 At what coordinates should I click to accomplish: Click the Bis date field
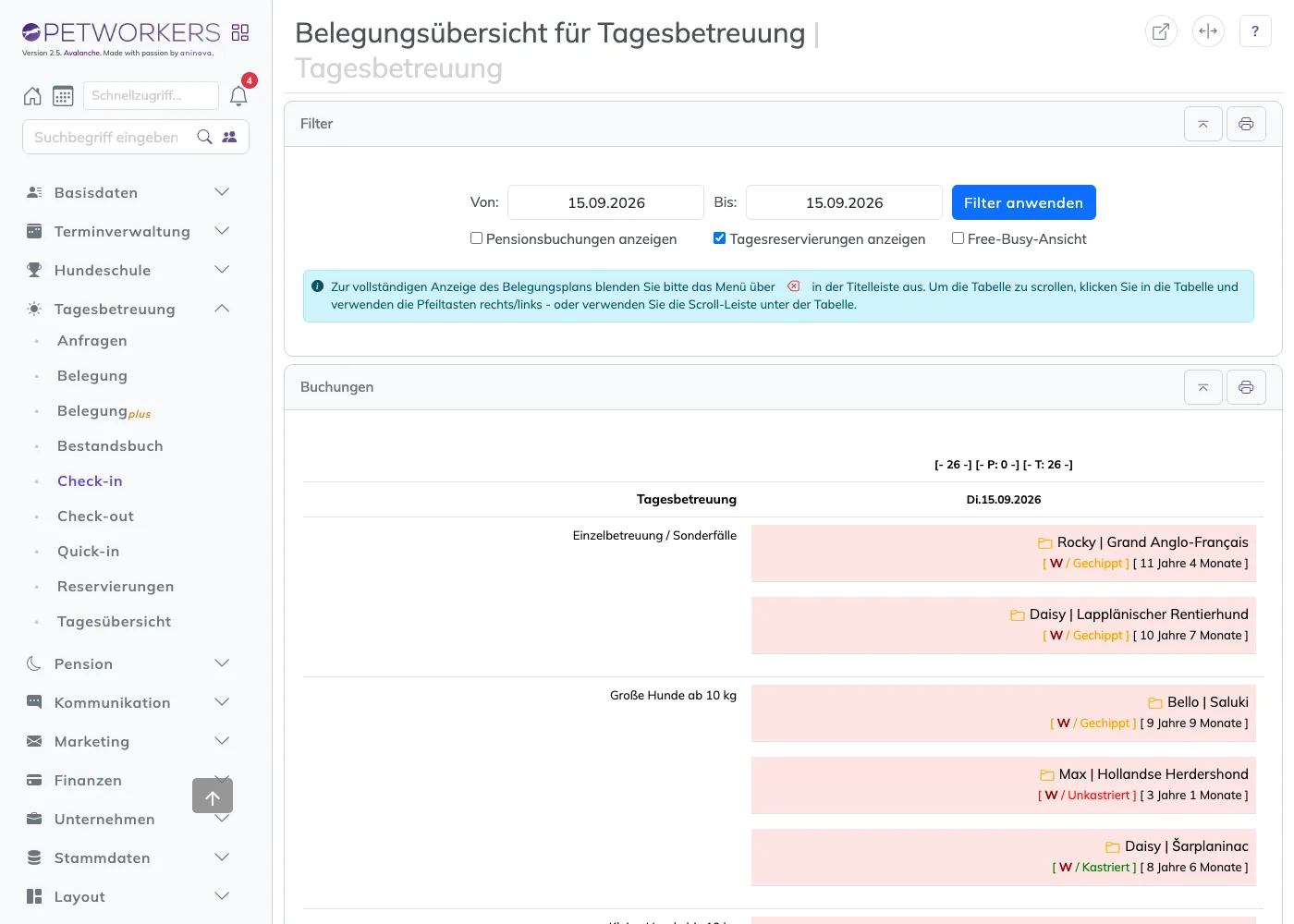pos(845,202)
